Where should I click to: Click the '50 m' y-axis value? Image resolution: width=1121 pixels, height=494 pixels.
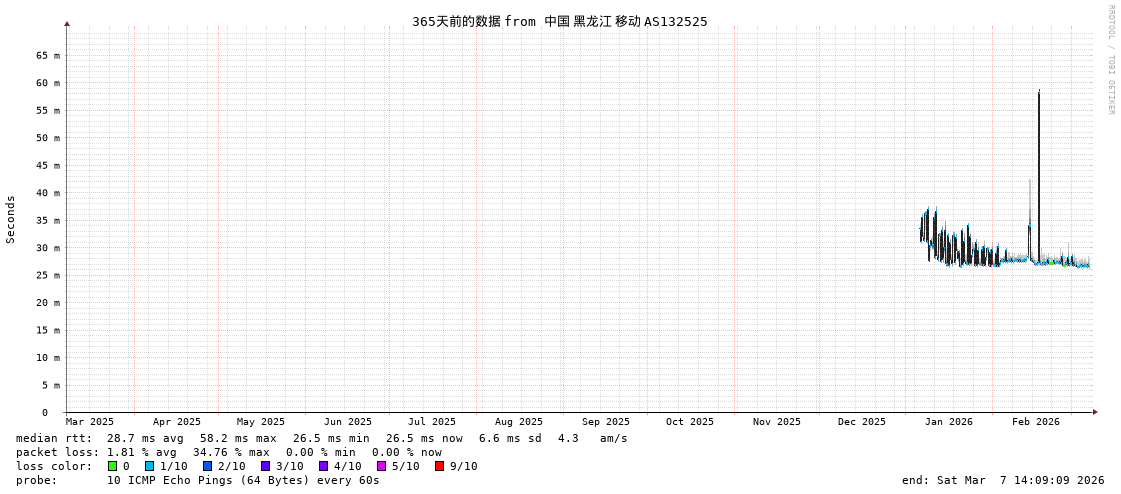[x=48, y=138]
